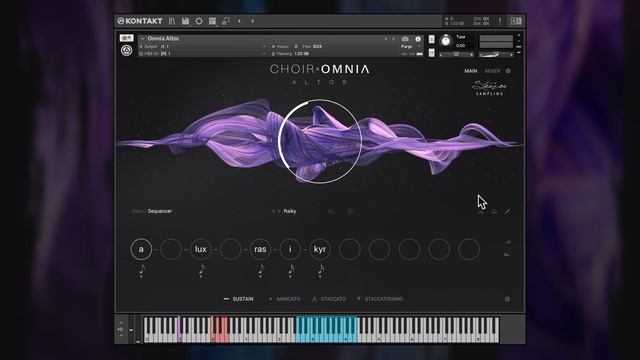The height and width of the screenshot is (360, 640).
Task: Click the round Native Instruments badge icon
Action: pos(127,51)
